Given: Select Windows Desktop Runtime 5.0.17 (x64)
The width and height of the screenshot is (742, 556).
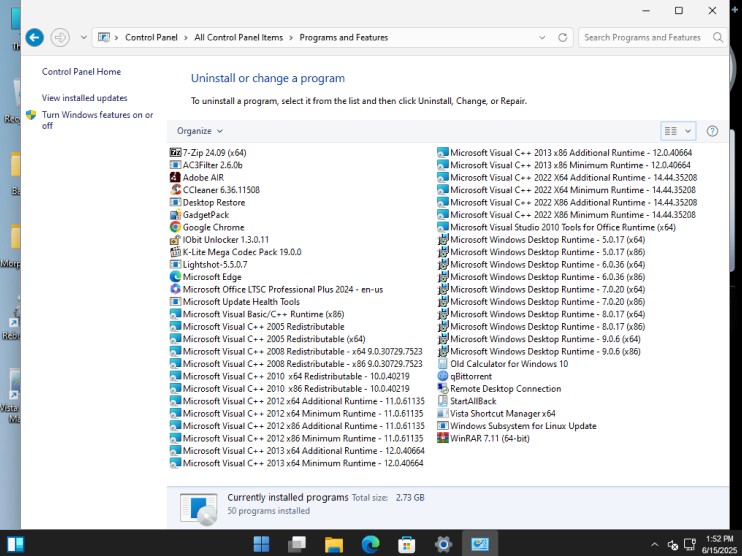Looking at the screenshot, I should point(541,239).
